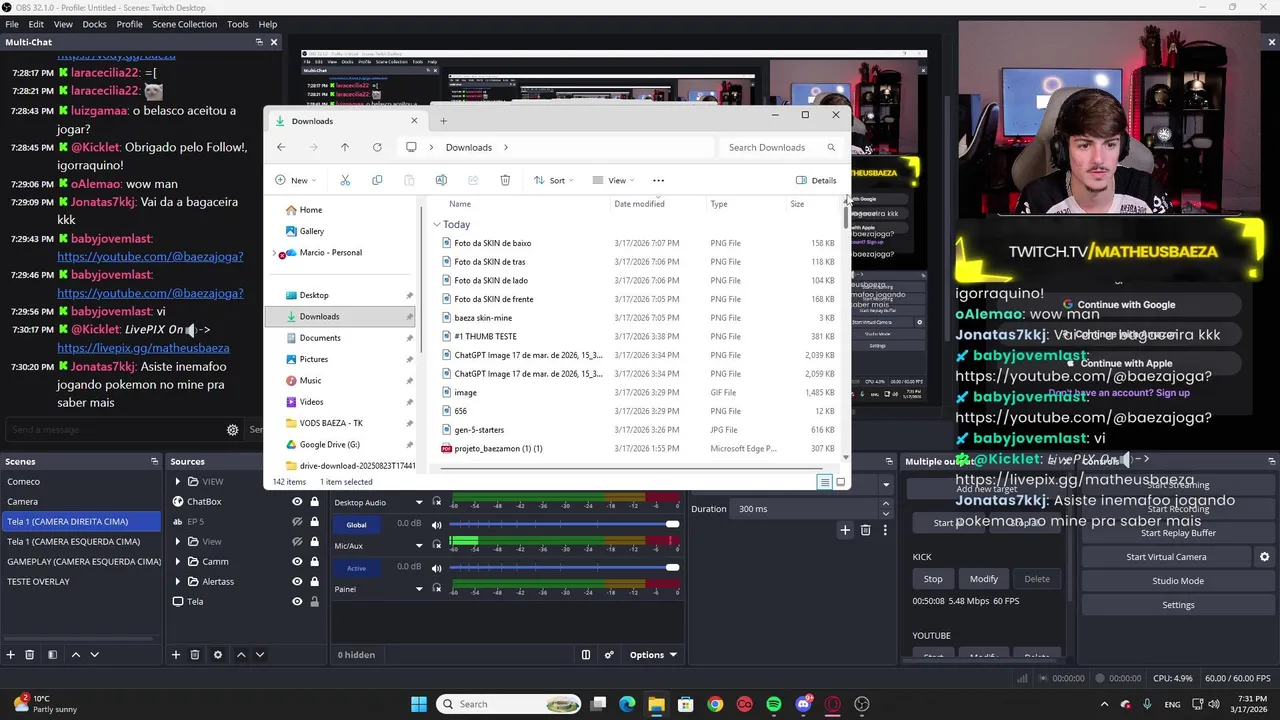1280x720 pixels.
Task: Open the New dropdown in Explorer
Action: coord(296,180)
